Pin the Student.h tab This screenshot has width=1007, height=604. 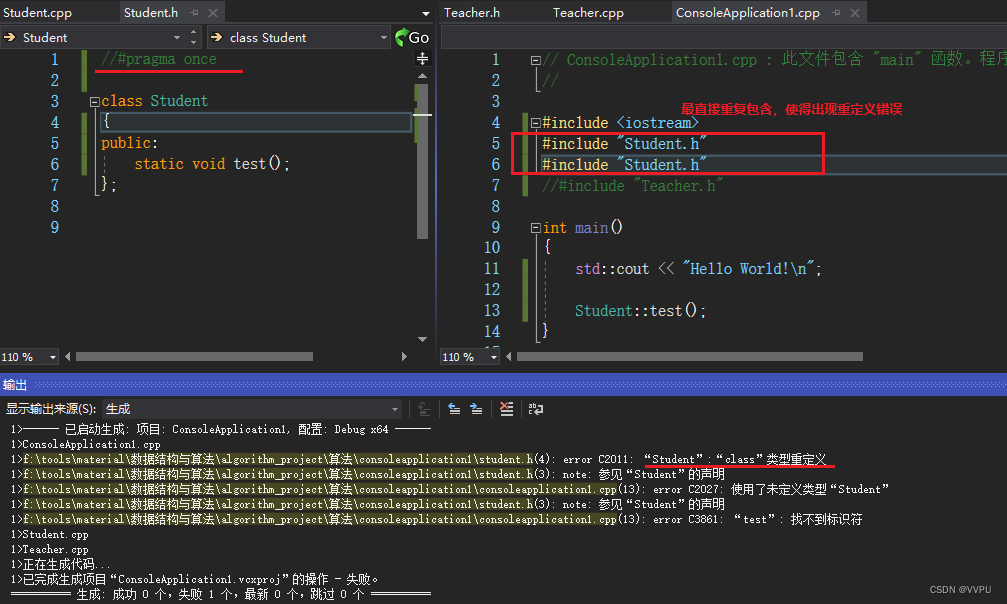coord(194,13)
